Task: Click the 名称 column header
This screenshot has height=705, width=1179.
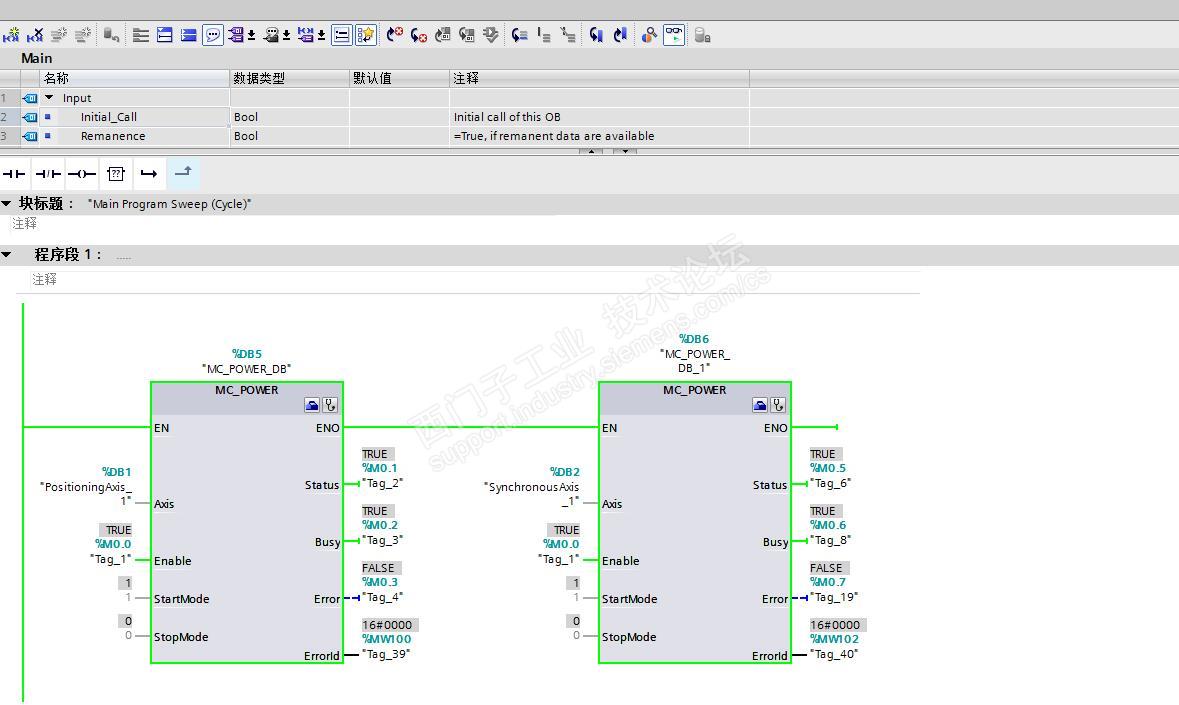Action: 134,78
